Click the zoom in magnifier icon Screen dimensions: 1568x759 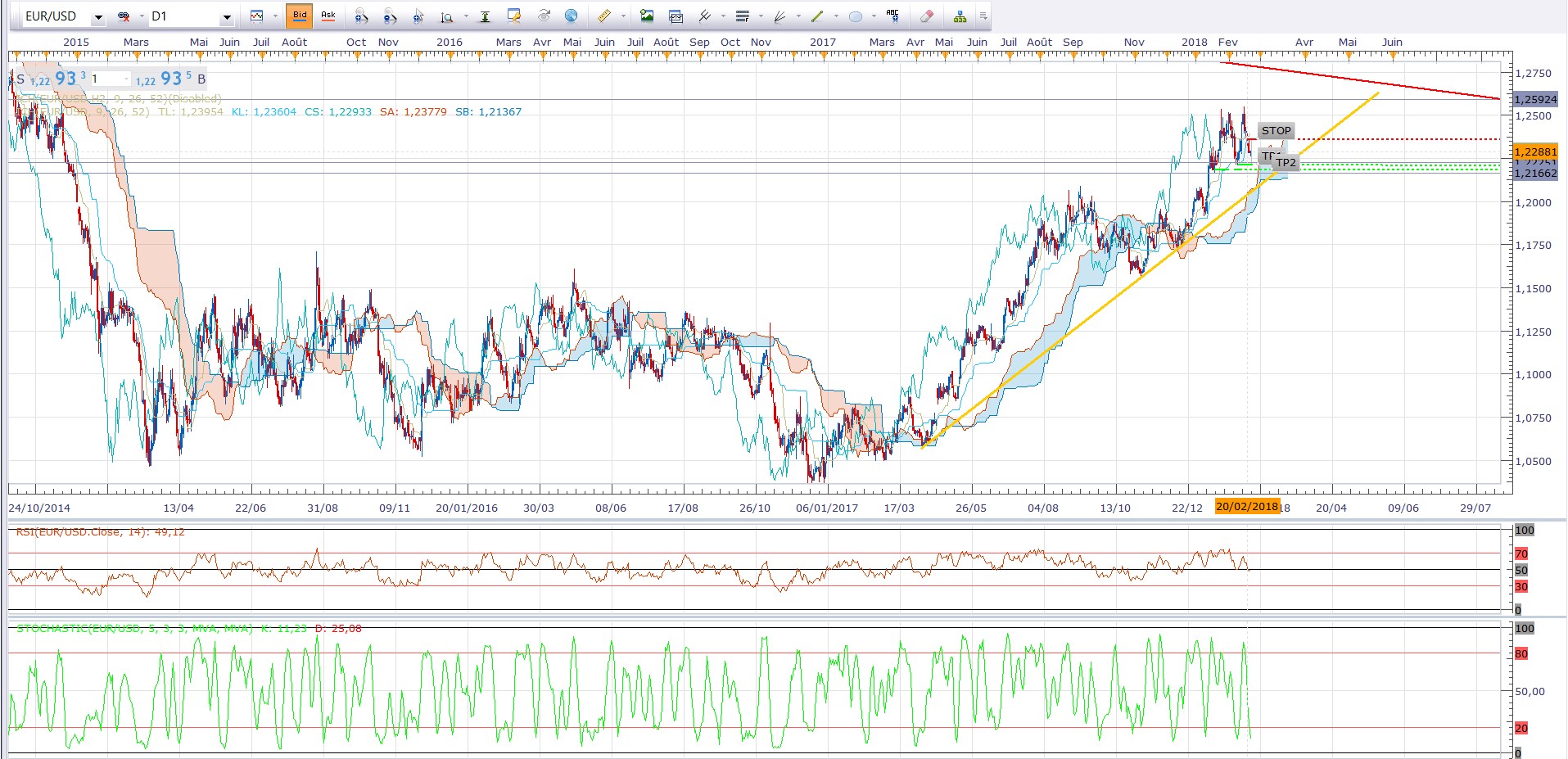coord(361,16)
